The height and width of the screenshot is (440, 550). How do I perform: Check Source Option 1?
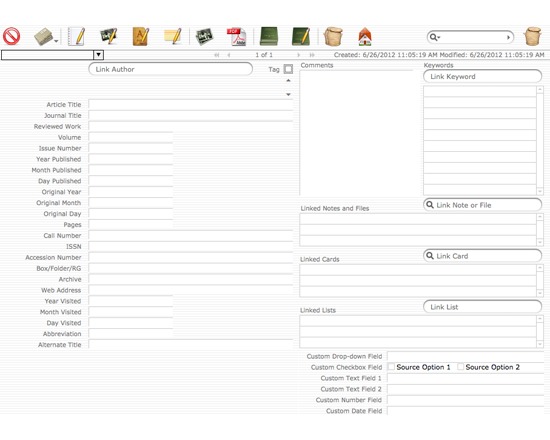click(391, 367)
